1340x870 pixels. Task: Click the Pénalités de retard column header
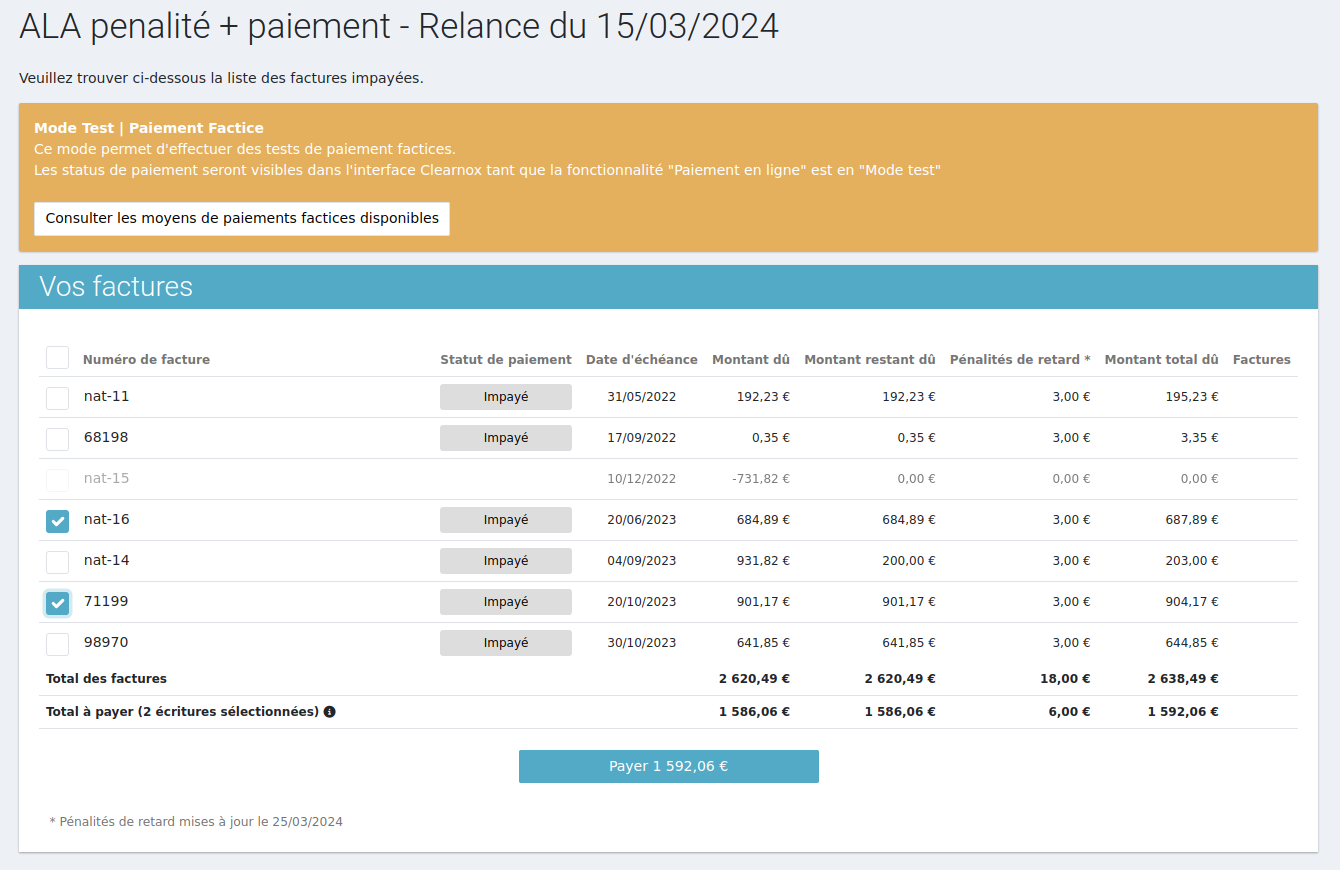click(x=1020, y=360)
